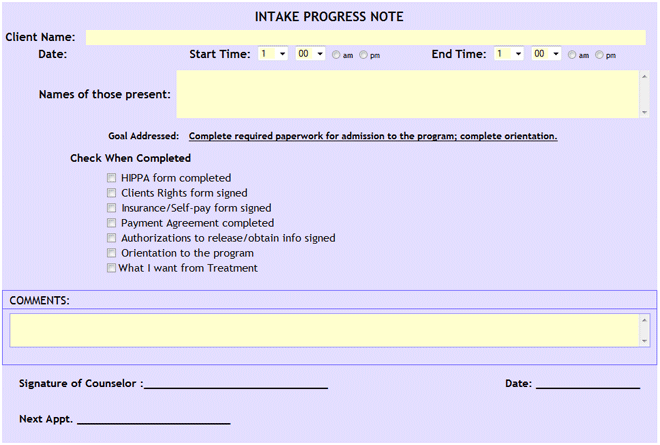Select am for Start Time

pyautogui.click(x=336, y=55)
